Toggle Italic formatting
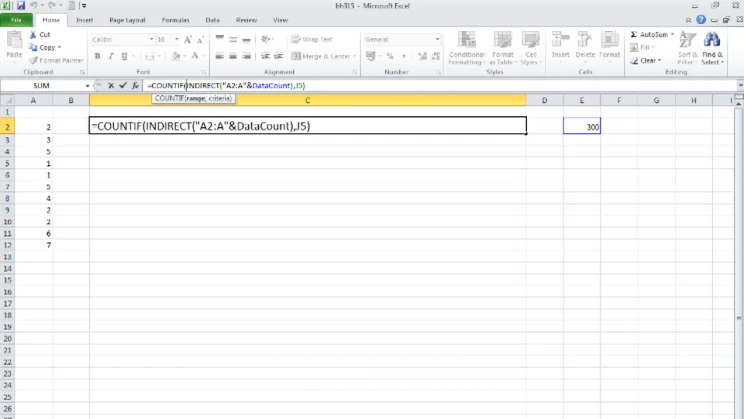The width and height of the screenshot is (744, 419). click(109, 56)
